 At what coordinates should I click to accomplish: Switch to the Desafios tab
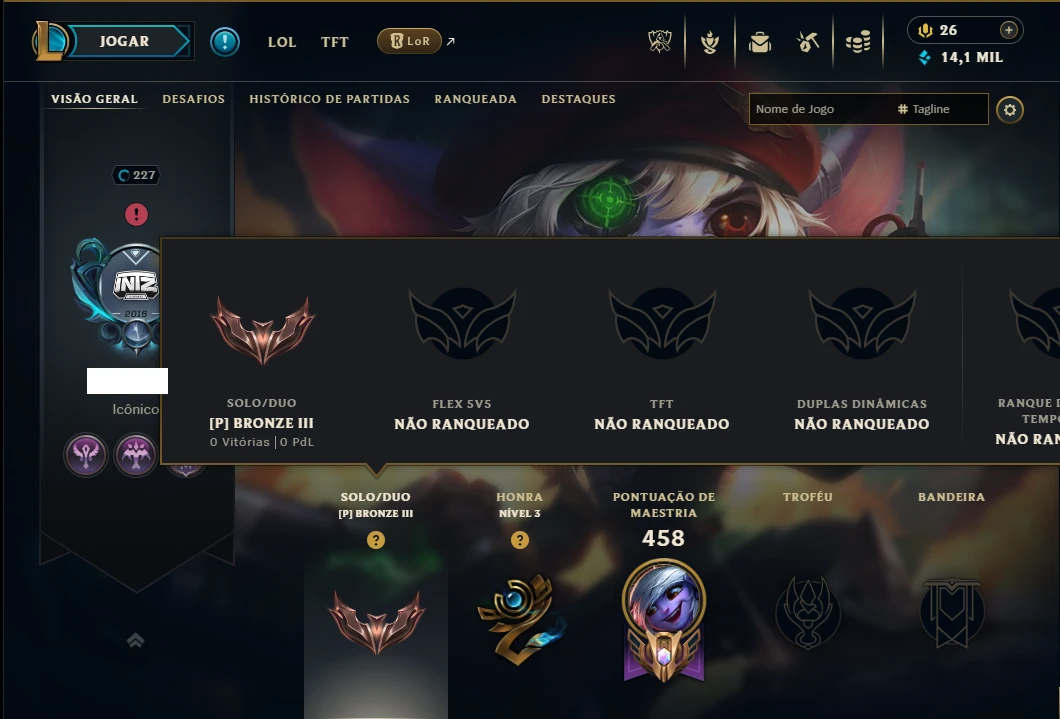(x=193, y=99)
